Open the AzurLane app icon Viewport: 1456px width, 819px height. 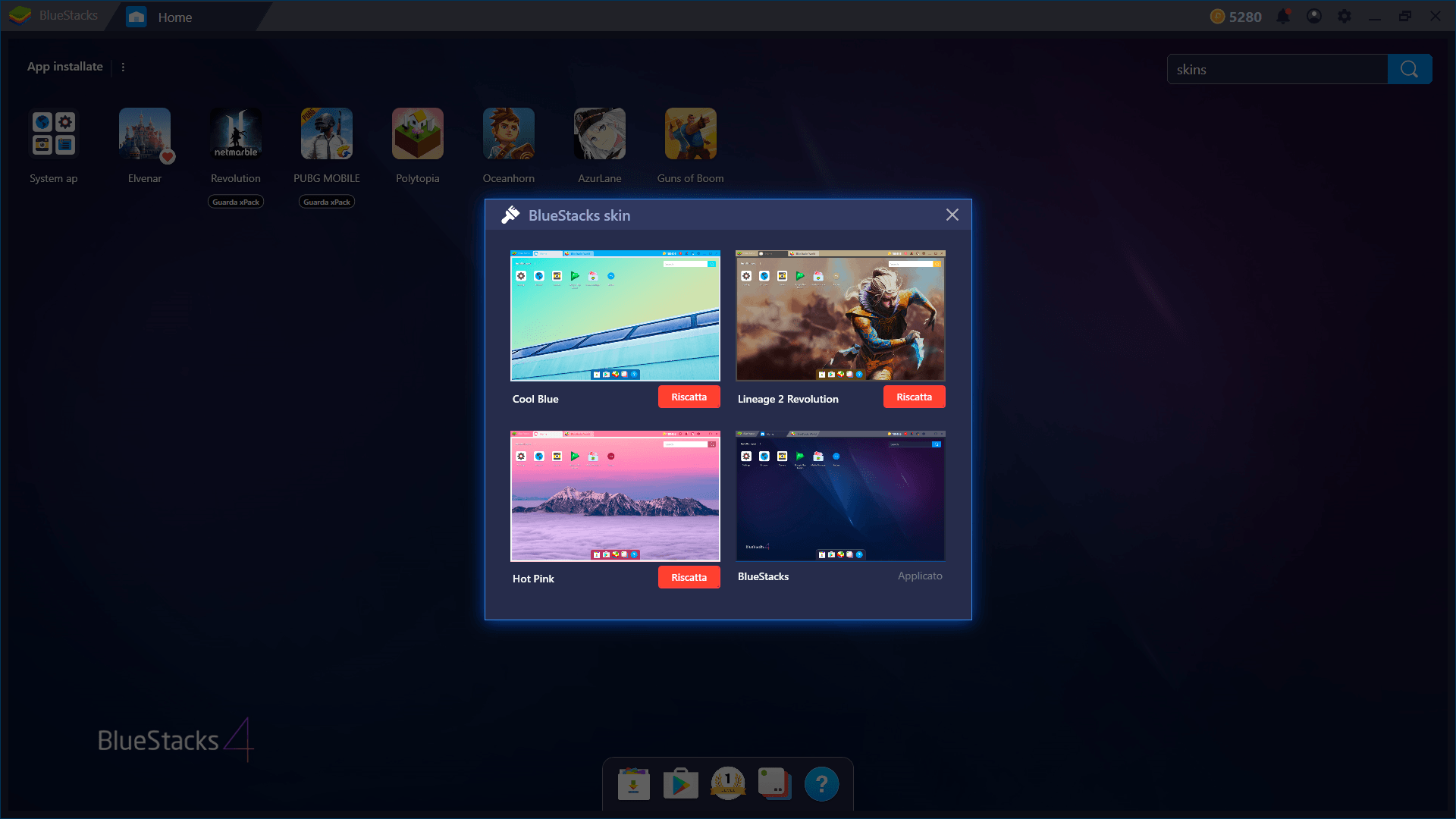[599, 134]
